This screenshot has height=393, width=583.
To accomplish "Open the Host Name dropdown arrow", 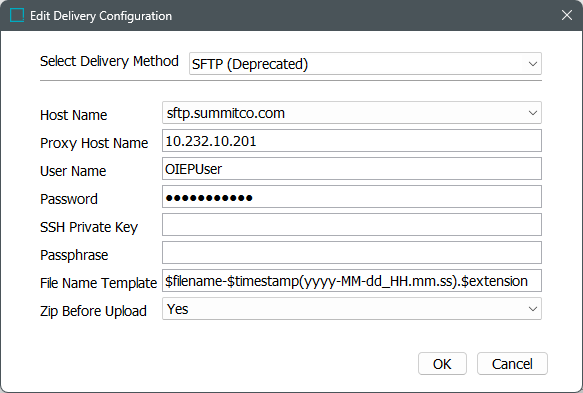I will pyautogui.click(x=532, y=113).
